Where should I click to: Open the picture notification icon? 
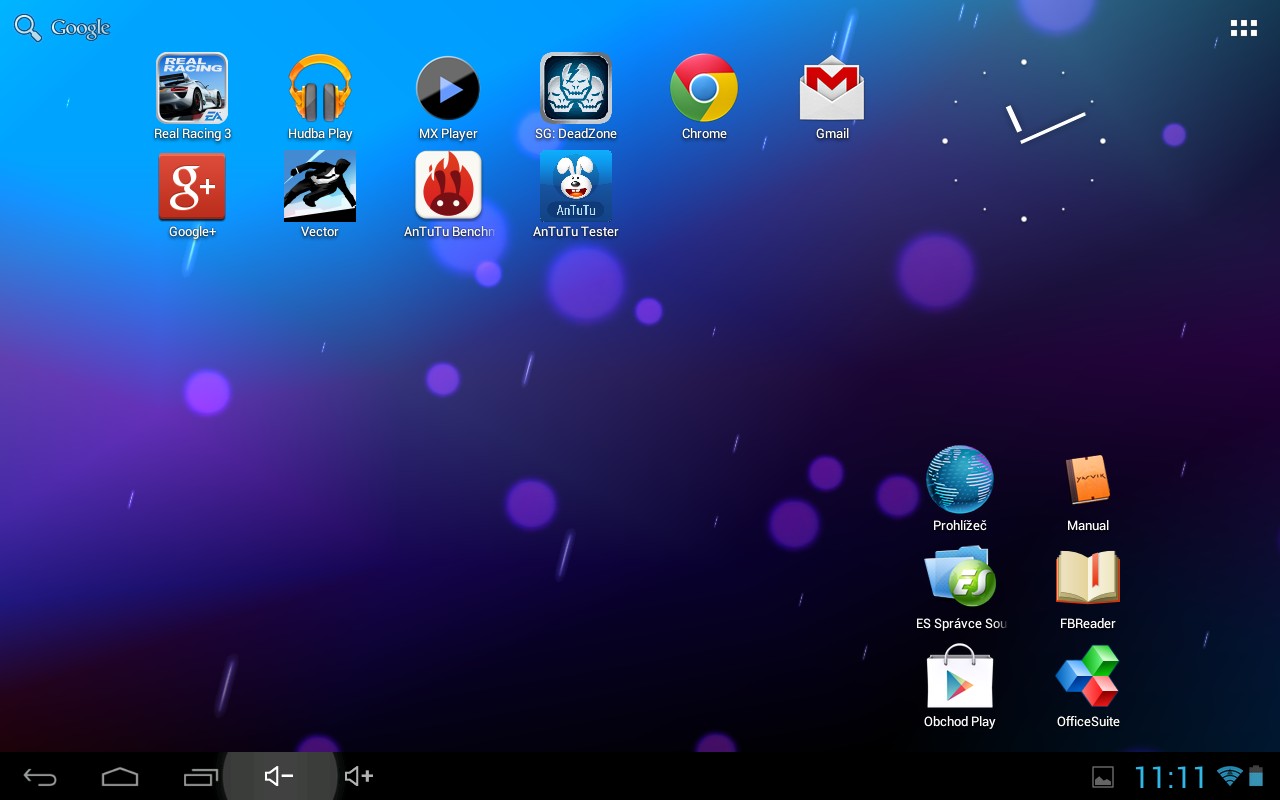[x=1102, y=777]
